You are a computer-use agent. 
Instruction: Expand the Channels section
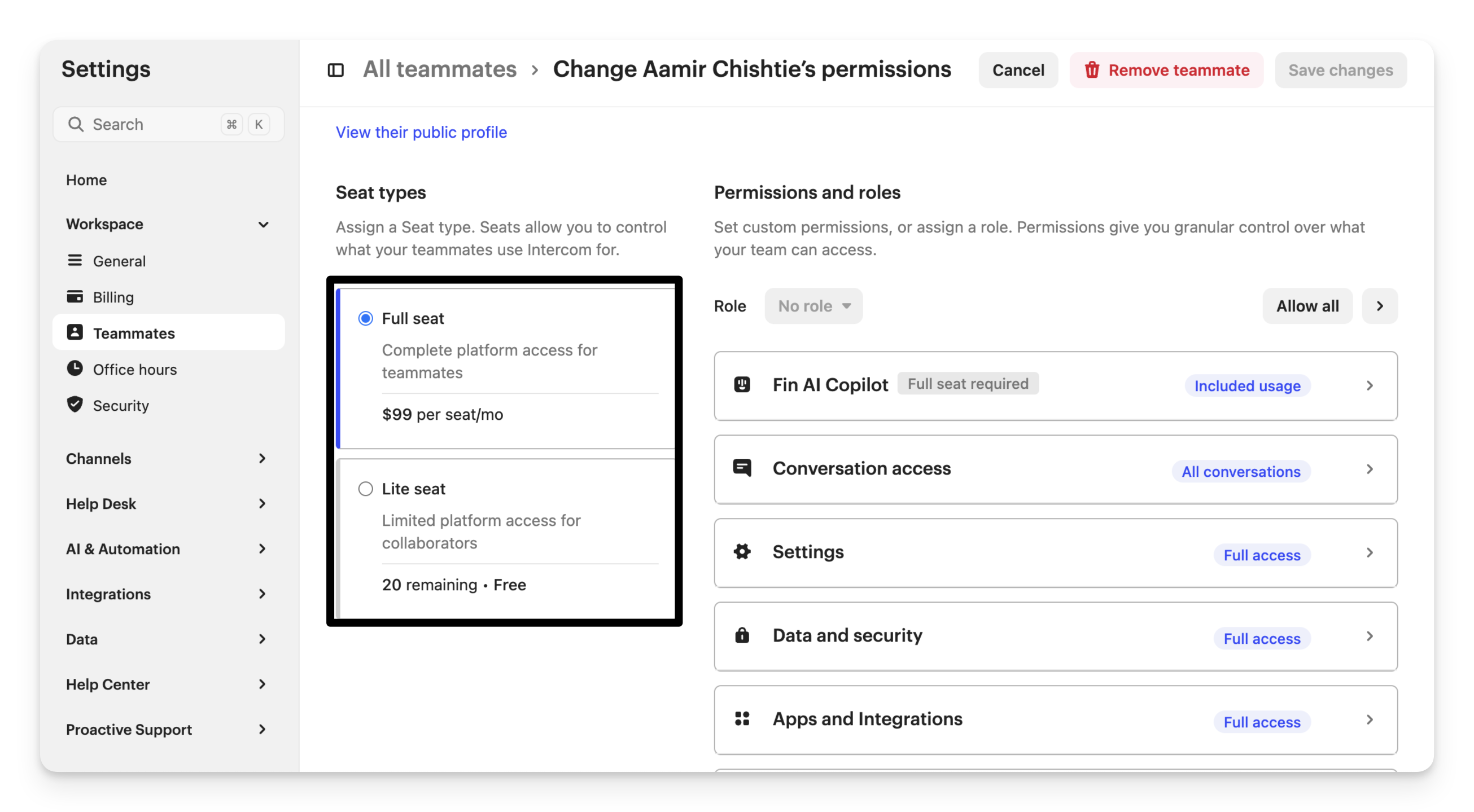pyautogui.click(x=262, y=459)
